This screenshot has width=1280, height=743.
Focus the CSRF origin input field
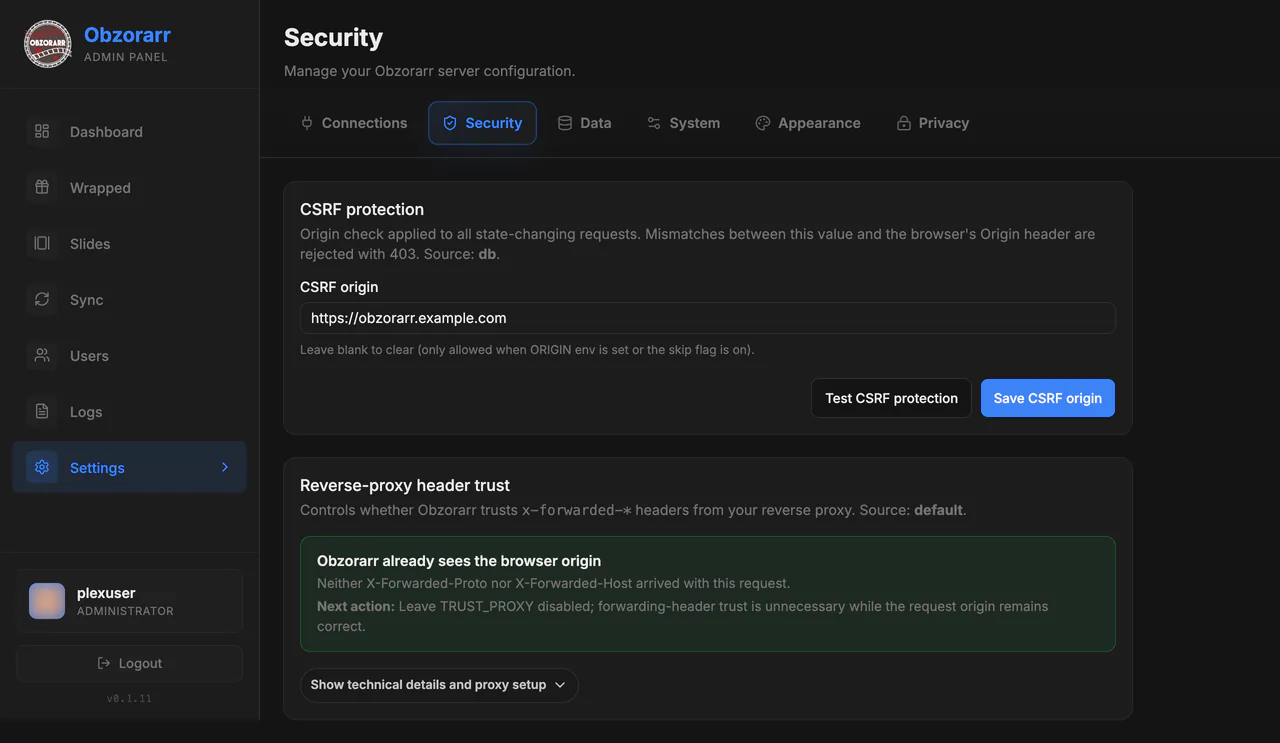[x=708, y=318]
